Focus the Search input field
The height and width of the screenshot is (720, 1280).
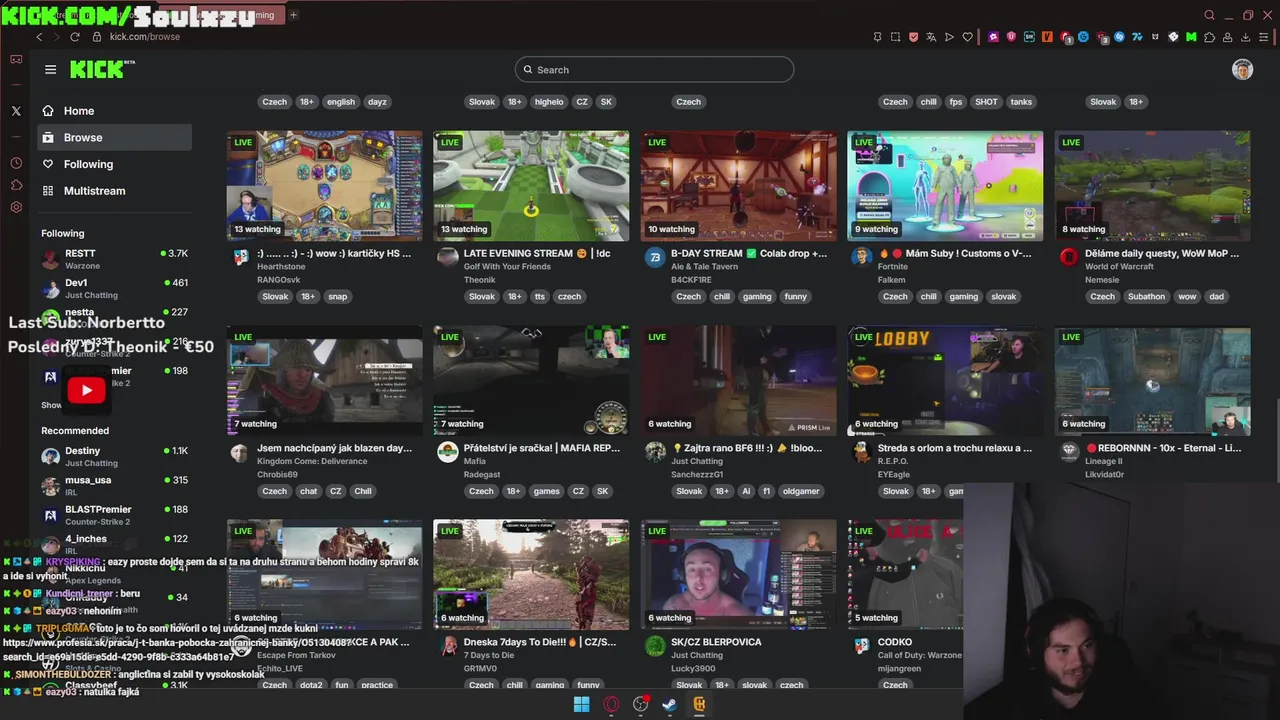655,70
